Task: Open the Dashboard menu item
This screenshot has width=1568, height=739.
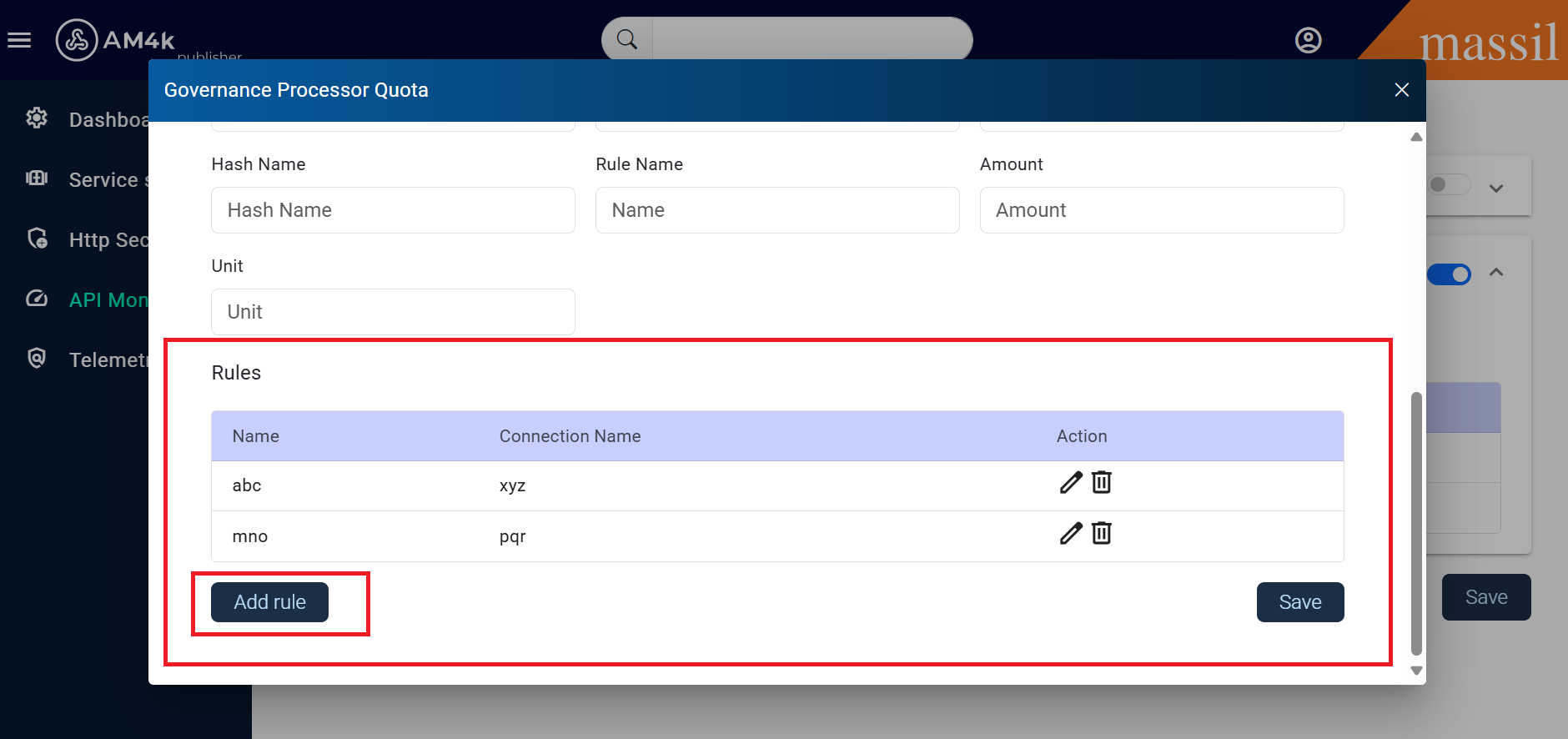Action: click(x=108, y=120)
